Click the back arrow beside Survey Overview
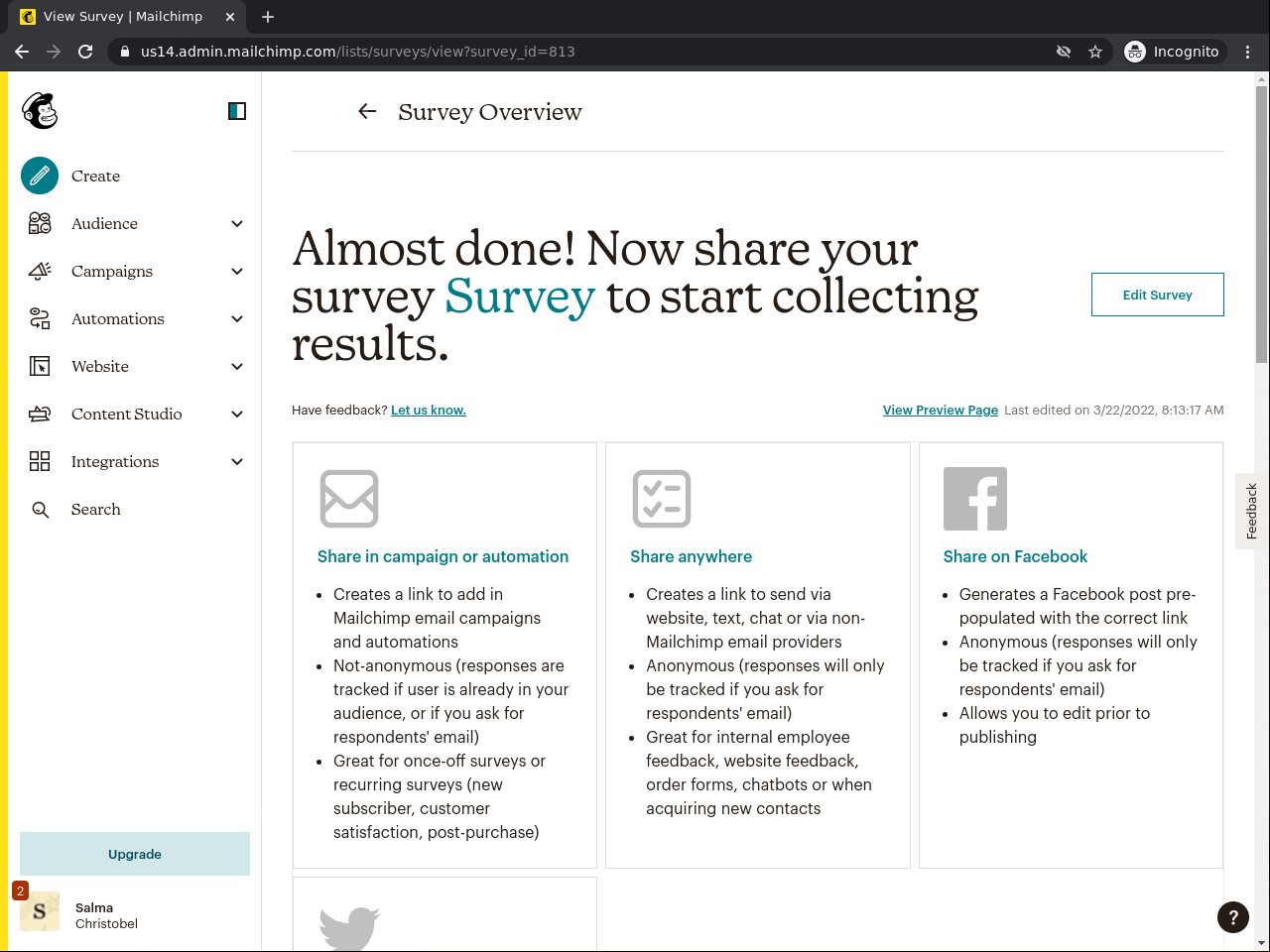1270x952 pixels. pyautogui.click(x=367, y=112)
